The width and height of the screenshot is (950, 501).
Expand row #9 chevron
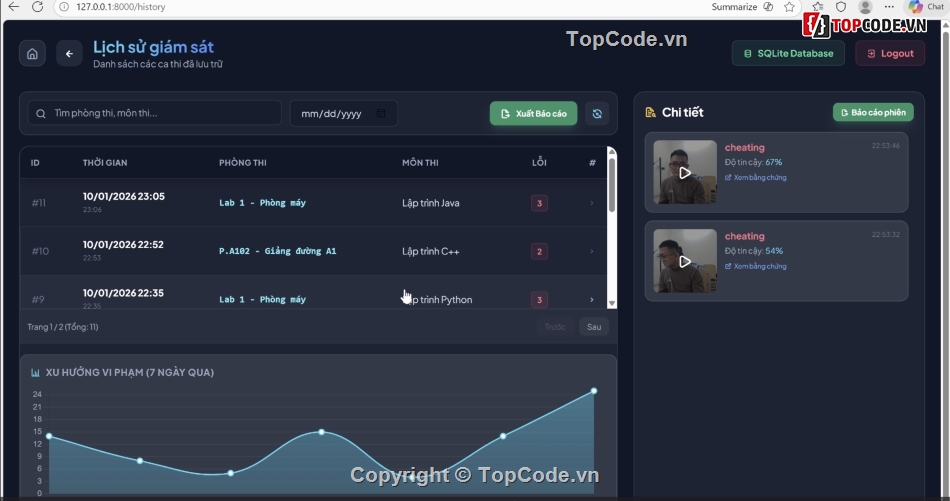tap(592, 300)
